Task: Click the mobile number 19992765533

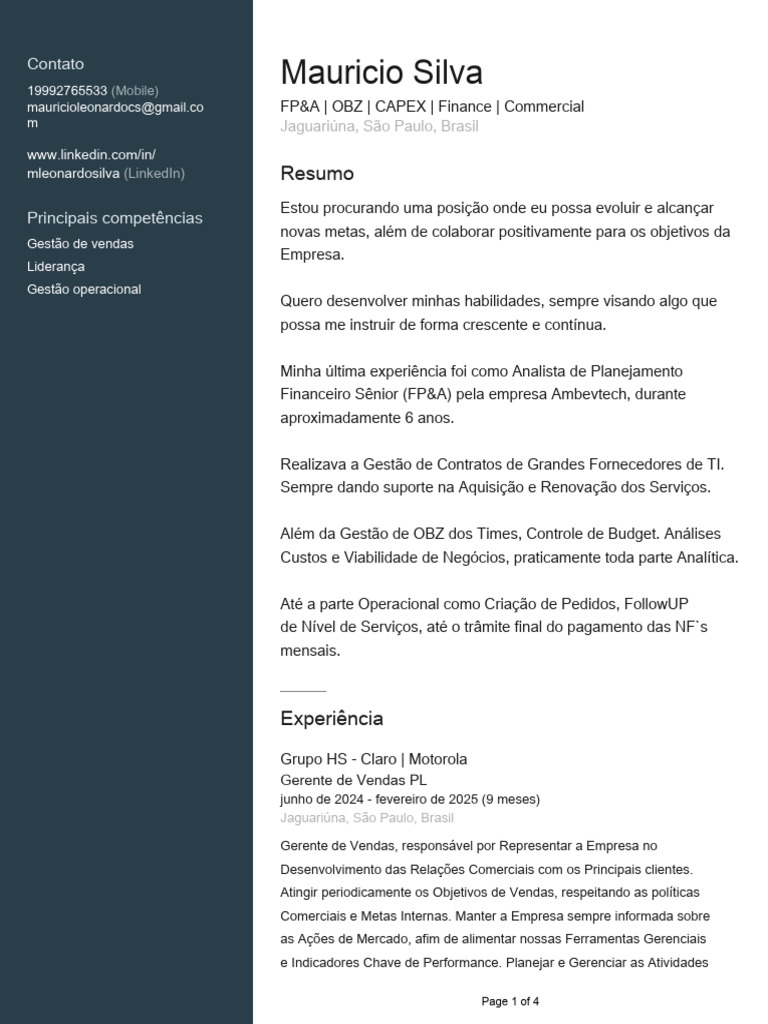Action: (x=67, y=91)
